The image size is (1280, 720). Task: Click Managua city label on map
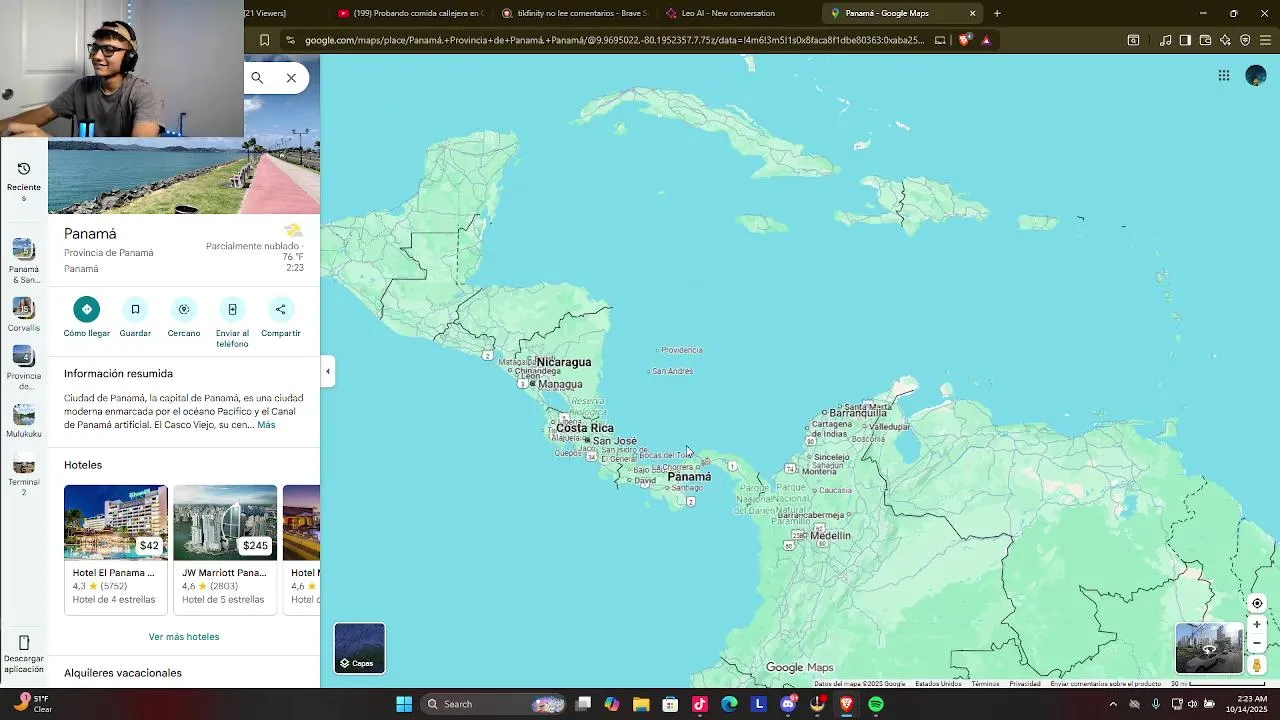[560, 384]
